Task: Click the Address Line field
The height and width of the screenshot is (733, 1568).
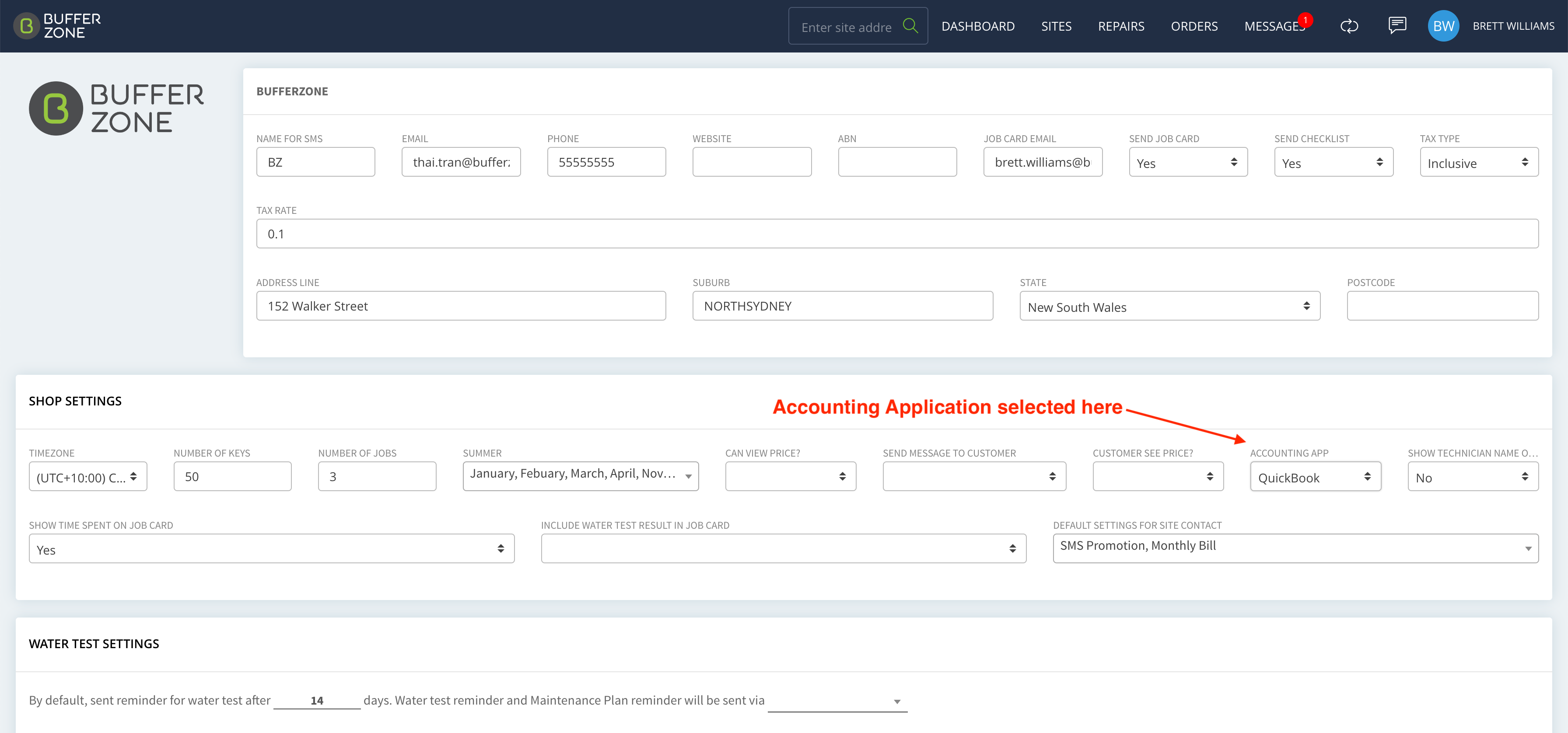Action: tap(461, 305)
